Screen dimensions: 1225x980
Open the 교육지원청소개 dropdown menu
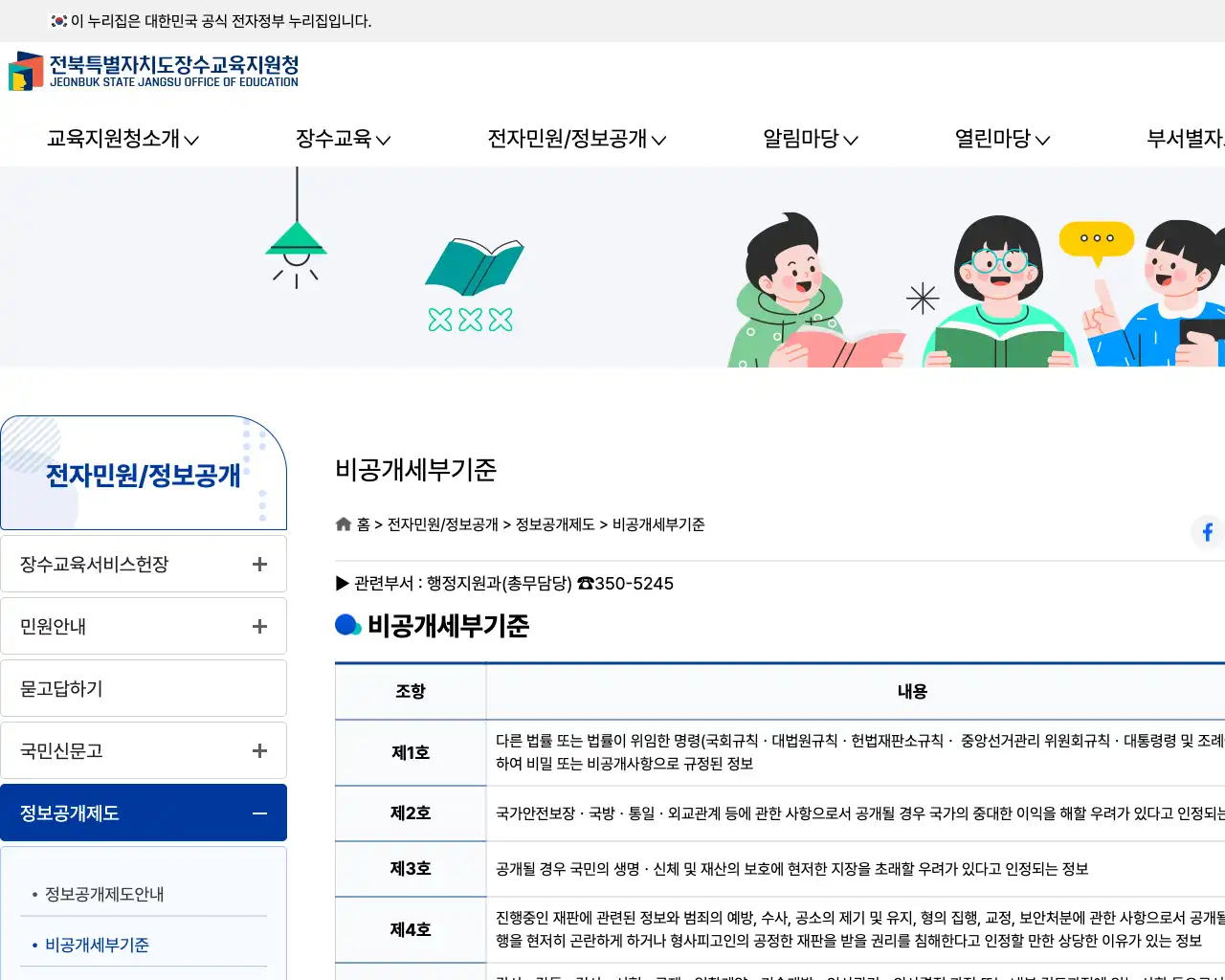(122, 139)
